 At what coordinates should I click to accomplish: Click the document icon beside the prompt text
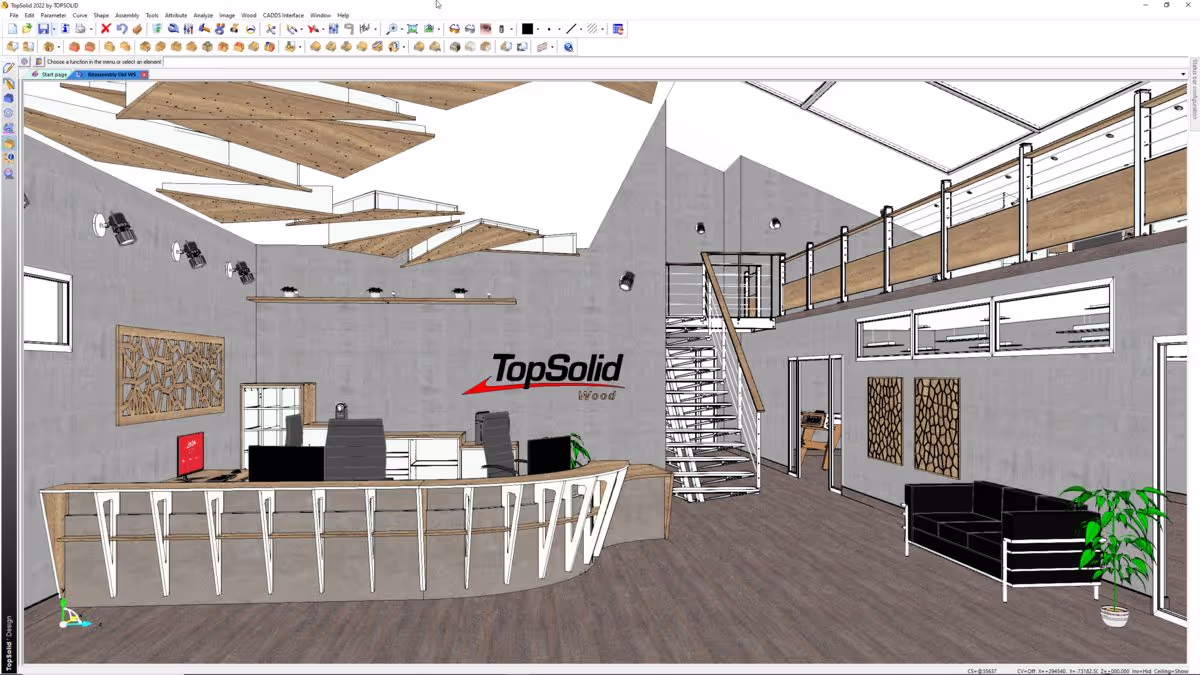[x=39, y=62]
